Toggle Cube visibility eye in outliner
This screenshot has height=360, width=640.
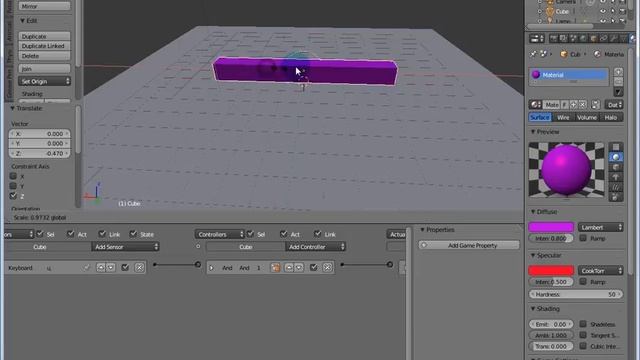pyautogui.click(x=603, y=11)
